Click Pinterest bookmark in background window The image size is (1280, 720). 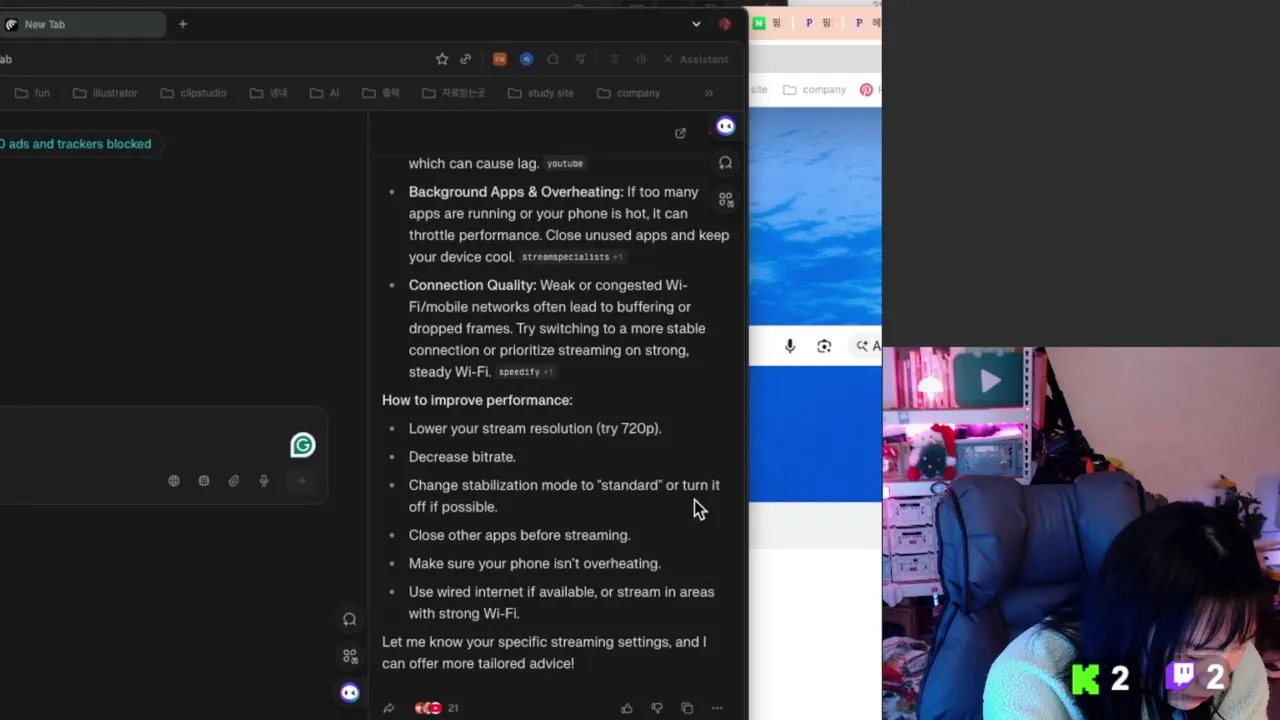click(x=867, y=90)
